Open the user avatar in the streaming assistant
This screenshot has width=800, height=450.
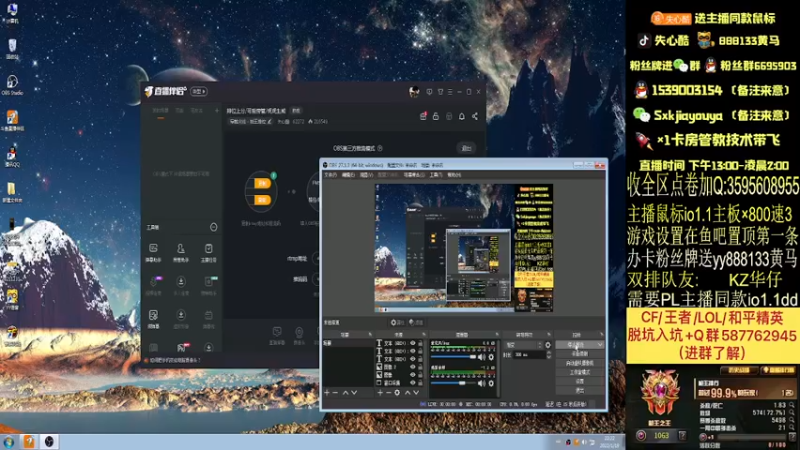(x=414, y=91)
